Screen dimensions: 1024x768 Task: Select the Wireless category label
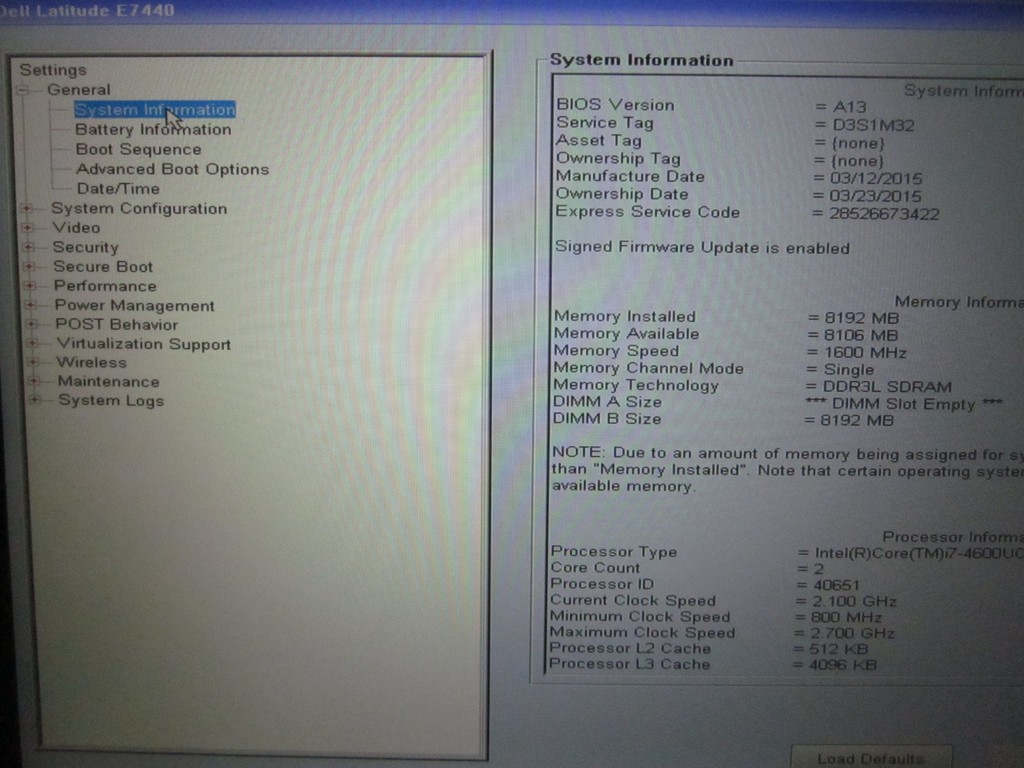click(91, 362)
